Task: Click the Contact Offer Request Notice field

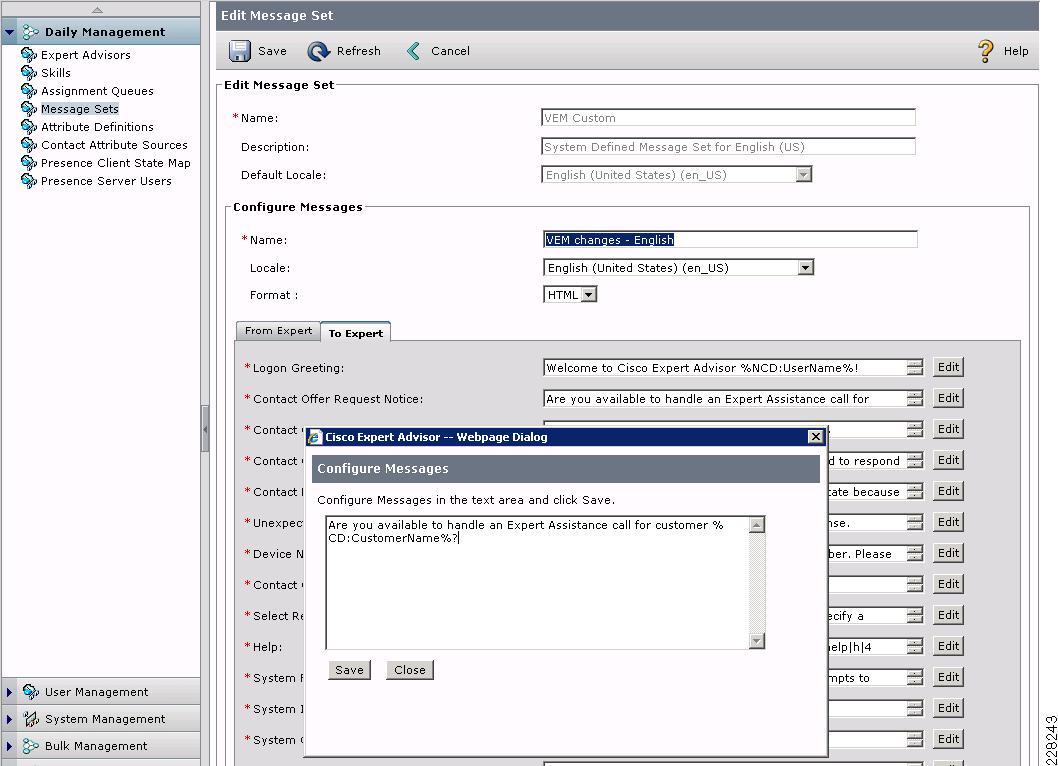Action: pyautogui.click(x=725, y=399)
